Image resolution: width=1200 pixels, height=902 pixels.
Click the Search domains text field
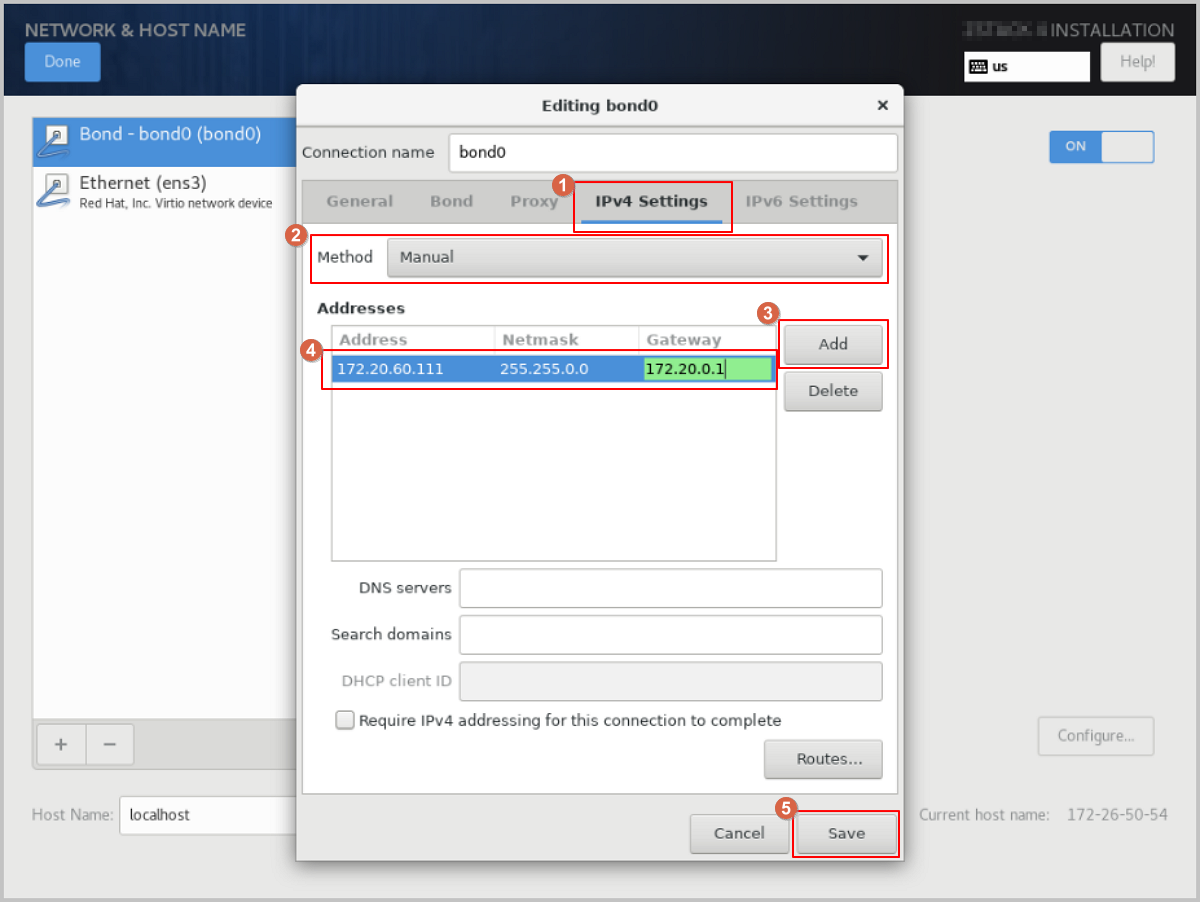(x=670, y=634)
